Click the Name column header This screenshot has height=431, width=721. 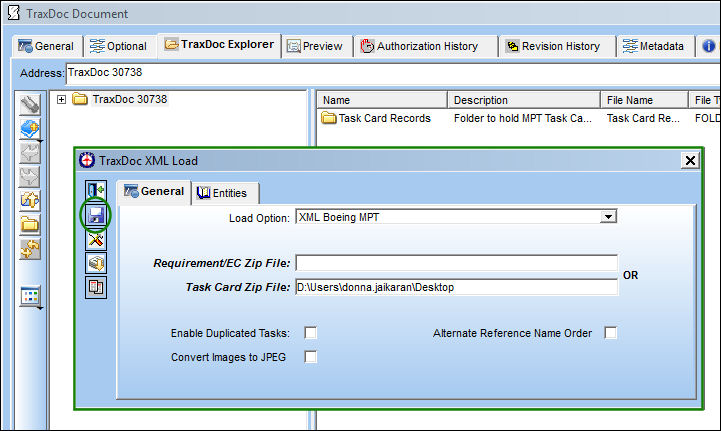(381, 100)
